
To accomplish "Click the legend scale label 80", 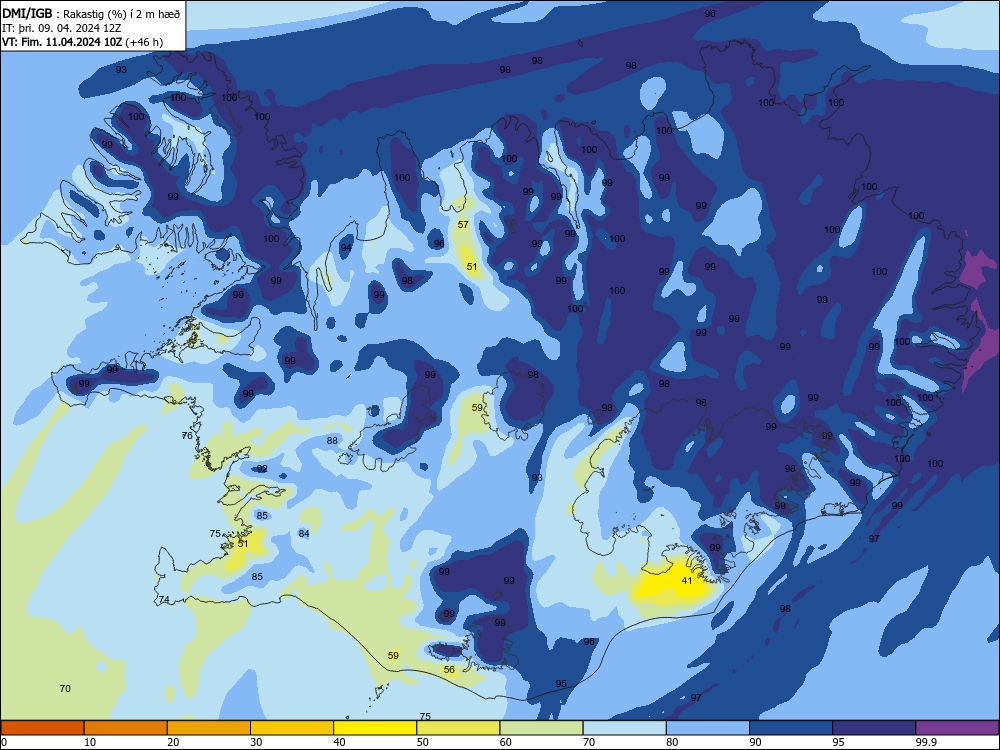I will click(672, 742).
